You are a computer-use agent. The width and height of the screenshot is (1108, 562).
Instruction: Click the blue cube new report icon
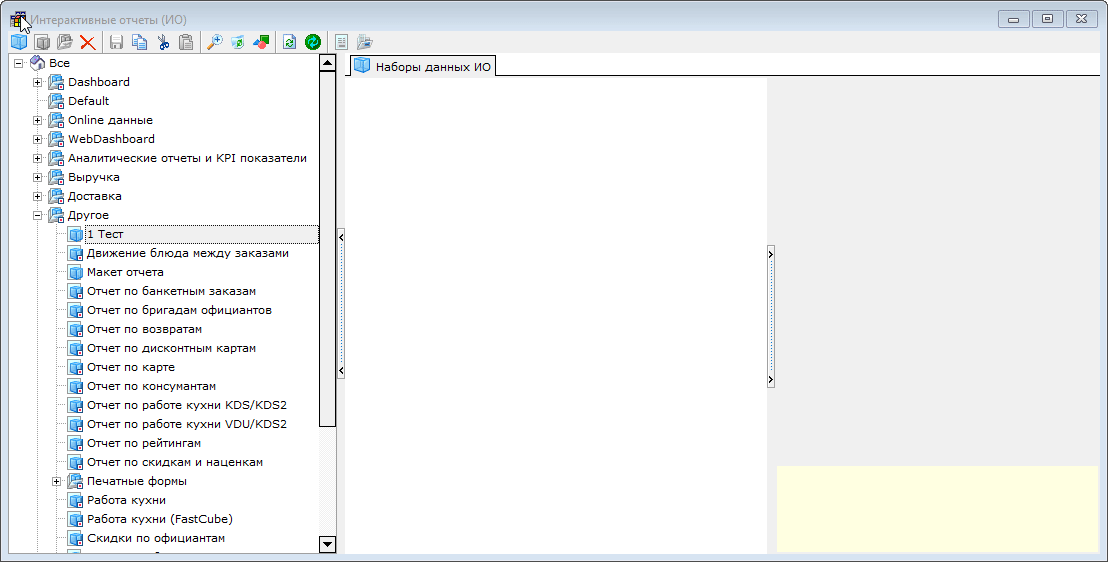(x=19, y=42)
